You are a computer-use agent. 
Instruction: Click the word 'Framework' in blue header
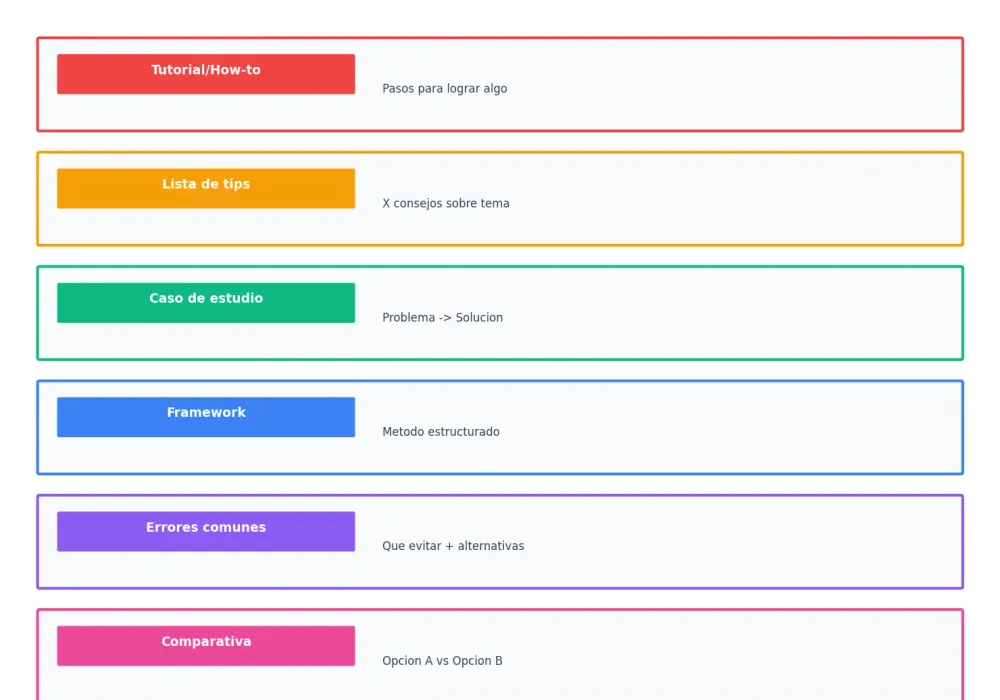pyautogui.click(x=206, y=412)
